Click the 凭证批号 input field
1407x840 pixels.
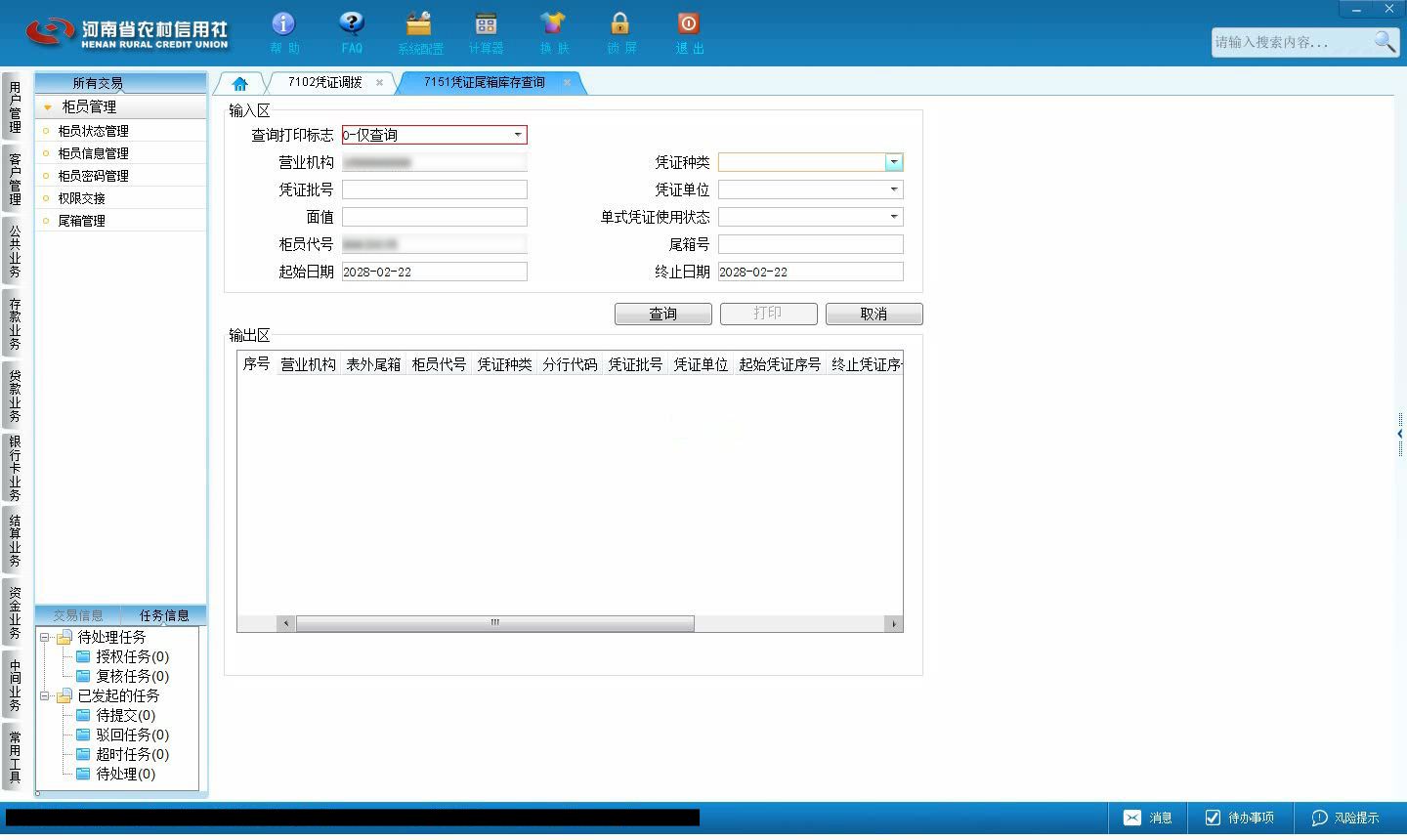click(x=435, y=189)
